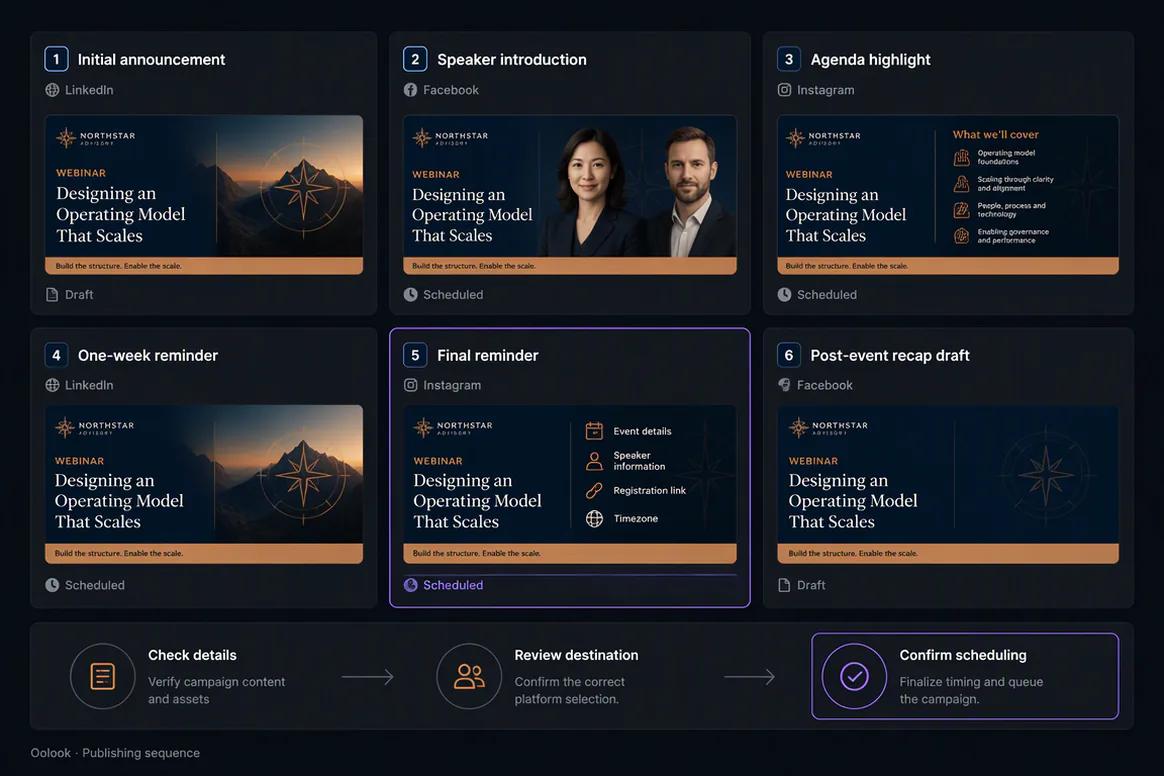Click the Scaling through clarity icon
1164x776 pixels.
(x=961, y=183)
